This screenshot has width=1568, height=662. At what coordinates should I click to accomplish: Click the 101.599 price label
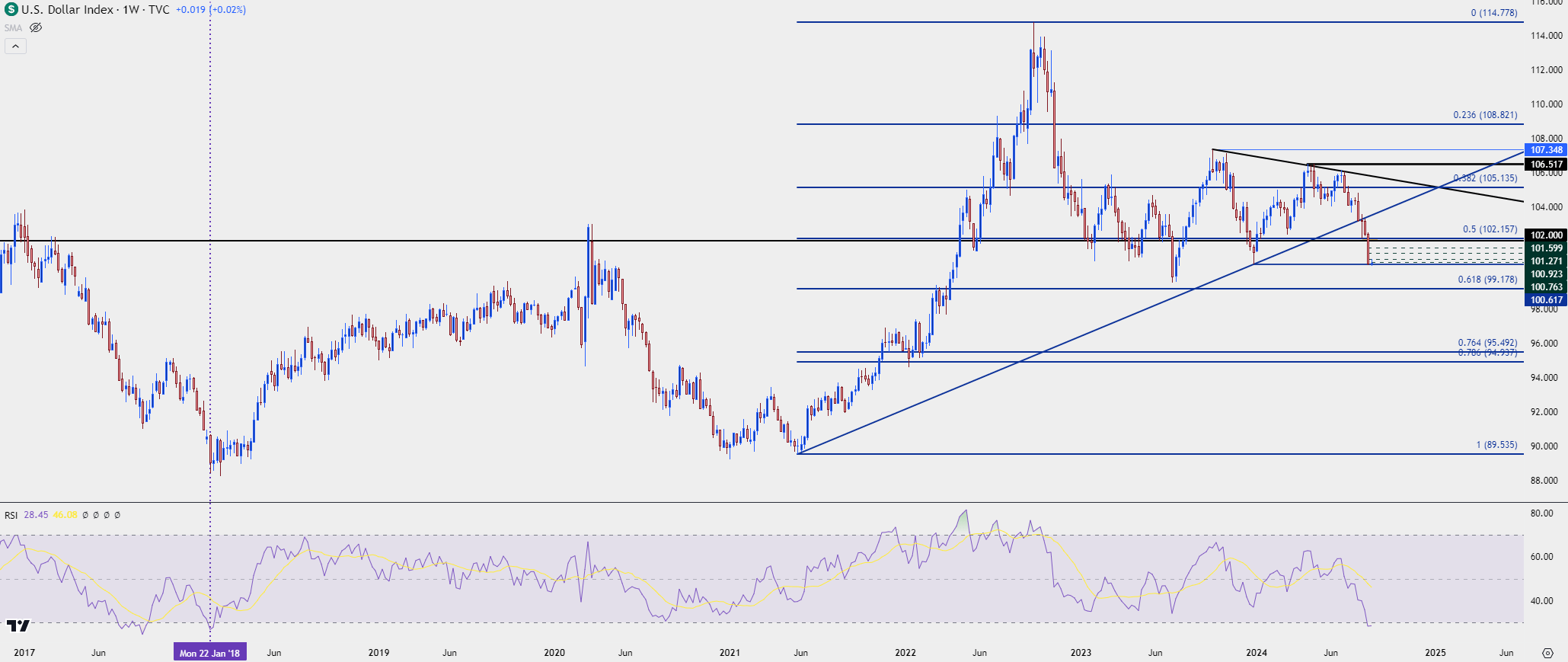pos(1546,248)
